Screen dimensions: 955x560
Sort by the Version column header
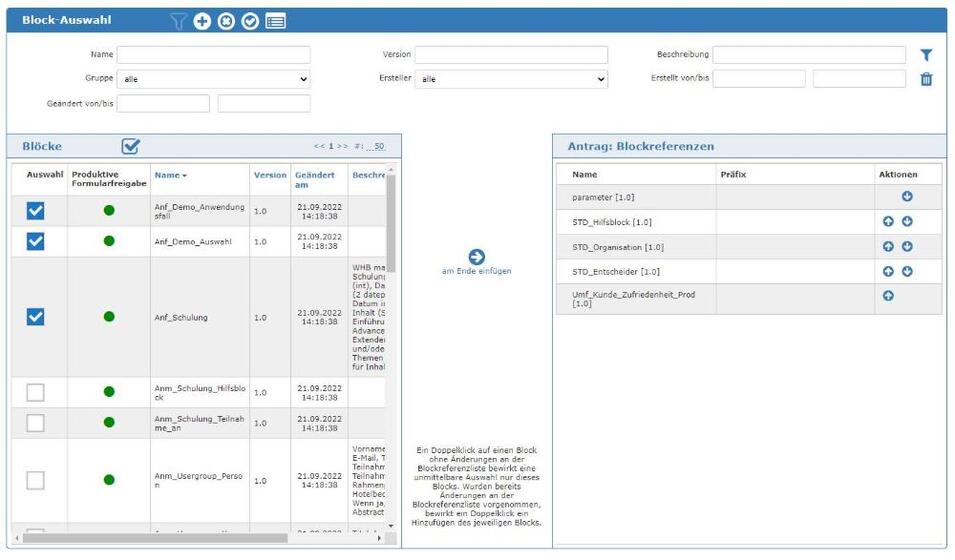[x=270, y=175]
